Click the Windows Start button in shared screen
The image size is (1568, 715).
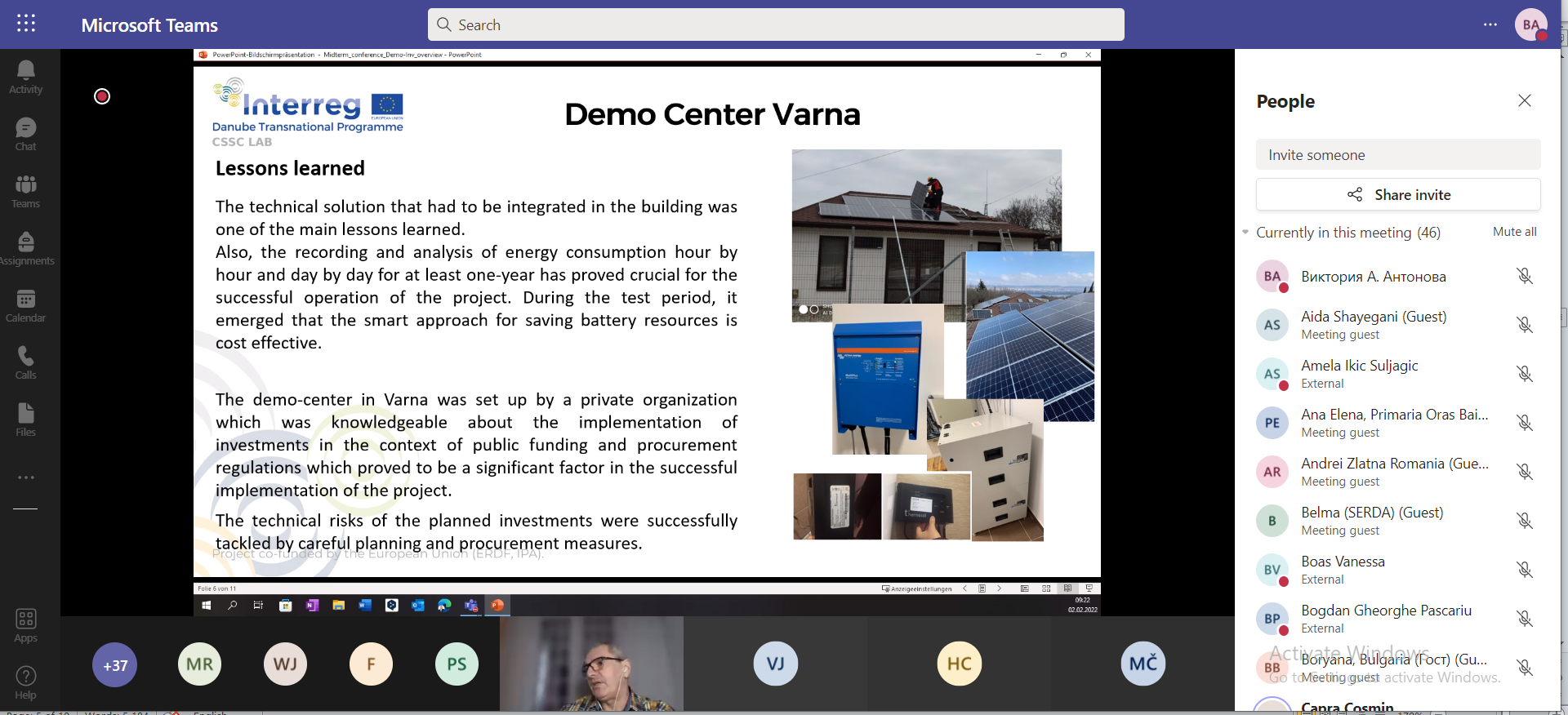tap(207, 605)
